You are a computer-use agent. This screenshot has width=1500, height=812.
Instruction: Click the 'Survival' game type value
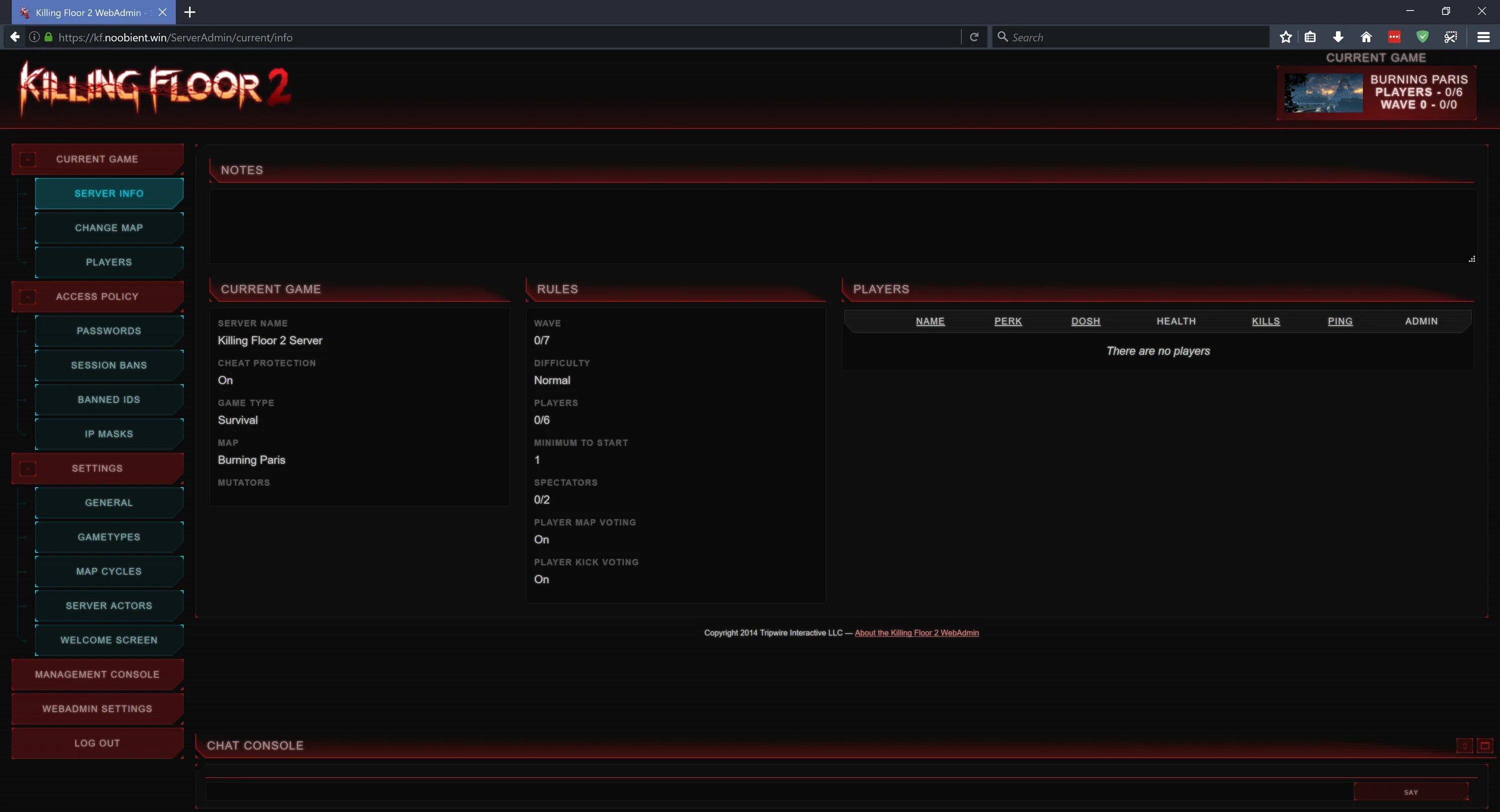tap(237, 420)
